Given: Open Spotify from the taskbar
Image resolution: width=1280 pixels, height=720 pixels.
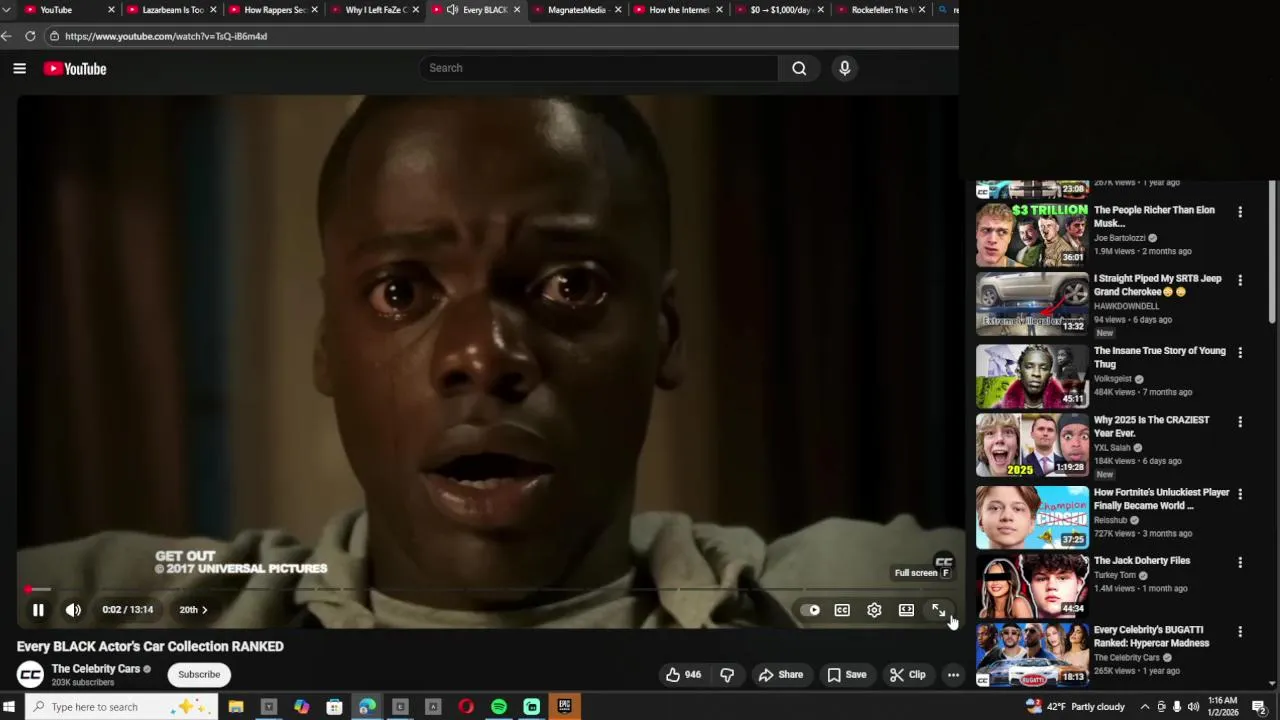Looking at the screenshot, I should pyautogui.click(x=499, y=707).
